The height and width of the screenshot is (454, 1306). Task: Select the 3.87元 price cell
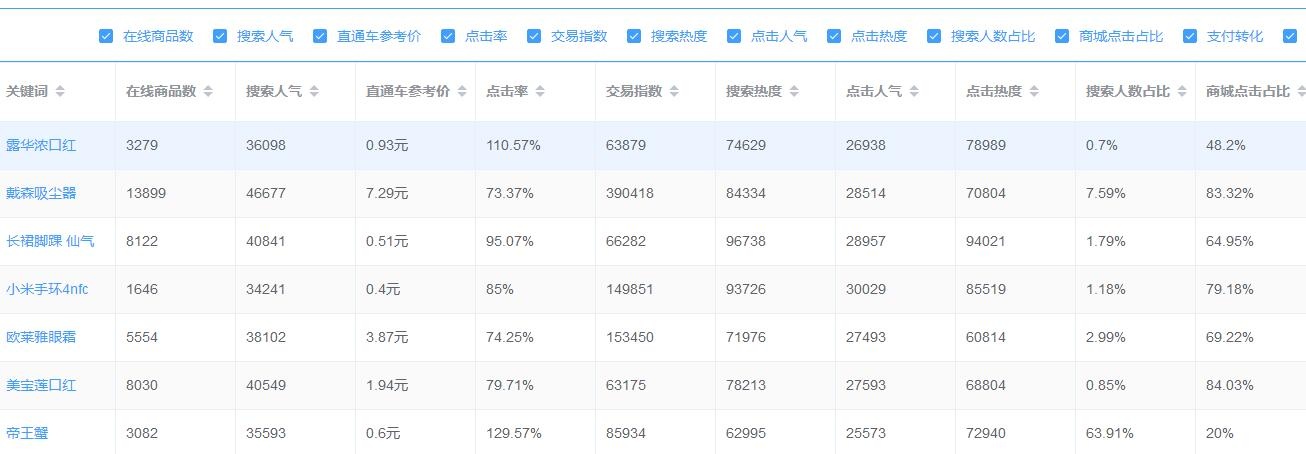point(387,337)
